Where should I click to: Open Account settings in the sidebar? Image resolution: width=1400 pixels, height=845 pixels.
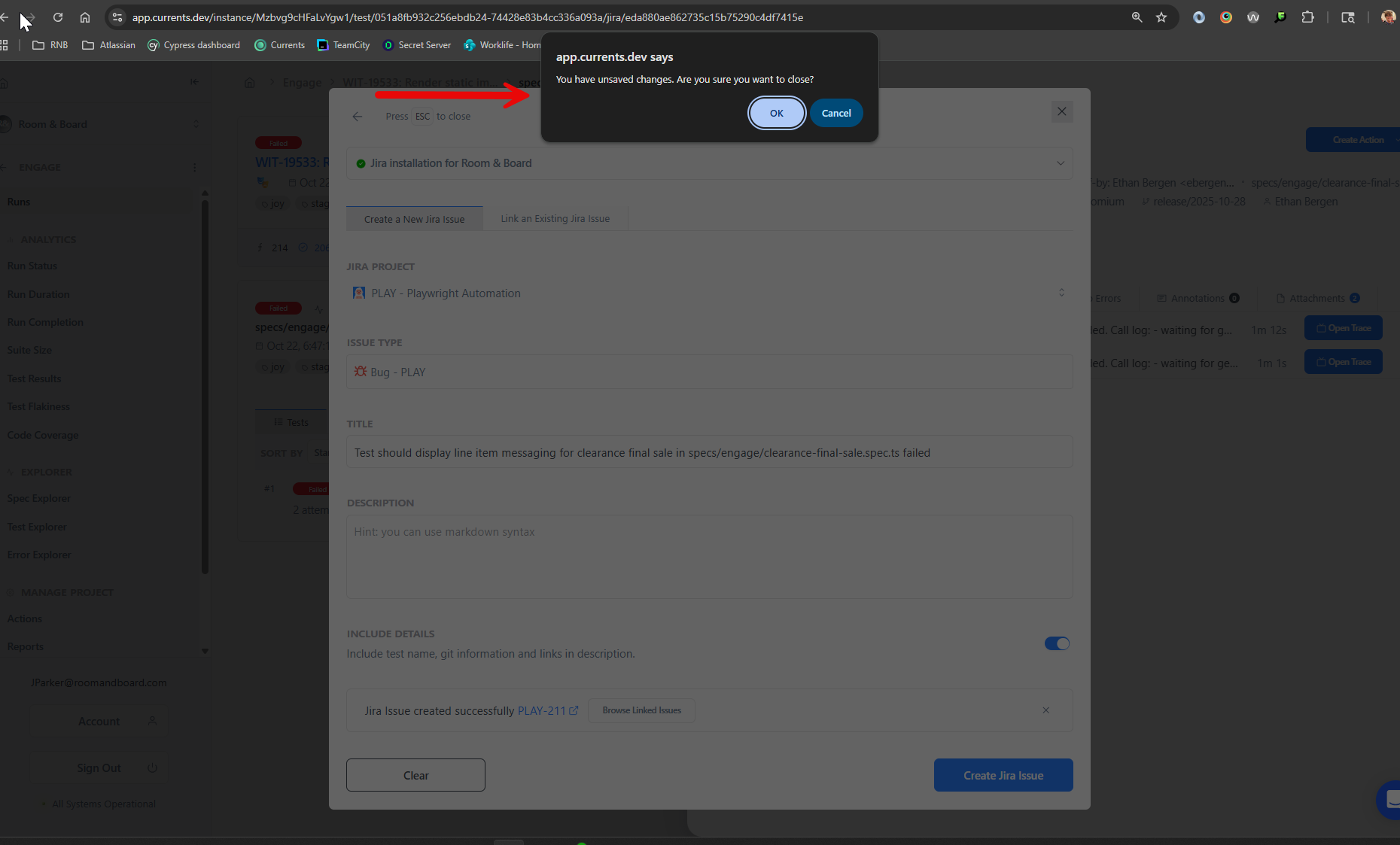[99, 722]
